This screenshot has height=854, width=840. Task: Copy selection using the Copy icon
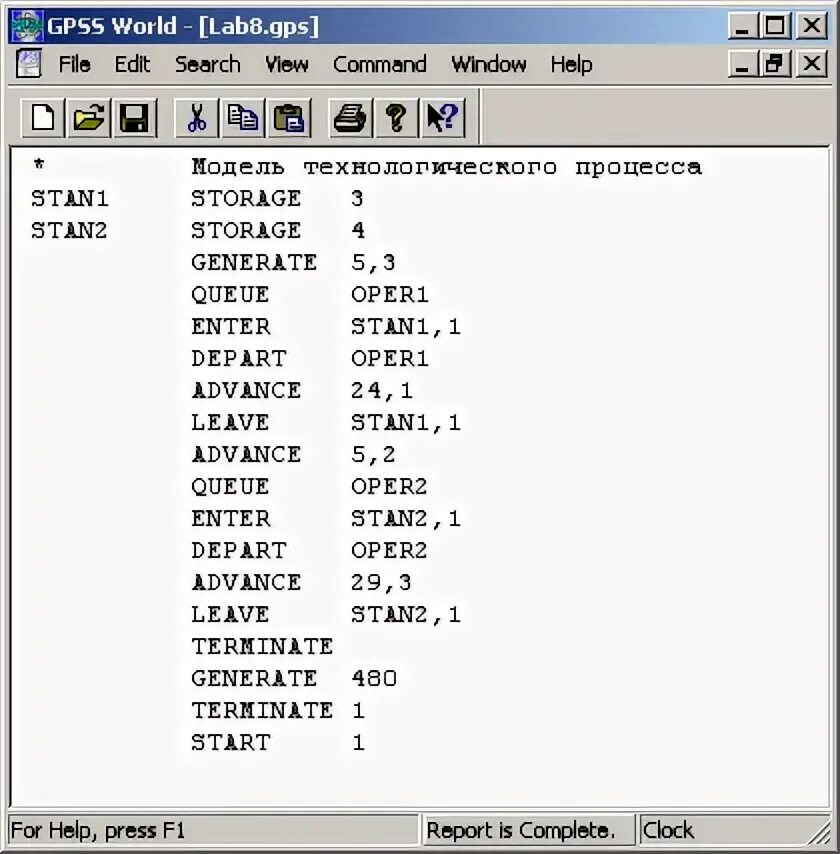[x=242, y=118]
